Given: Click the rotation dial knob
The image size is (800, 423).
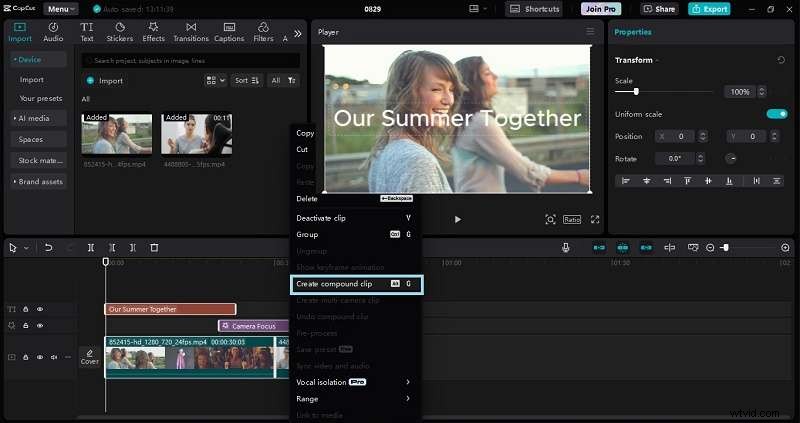Looking at the screenshot, I should point(732,159).
